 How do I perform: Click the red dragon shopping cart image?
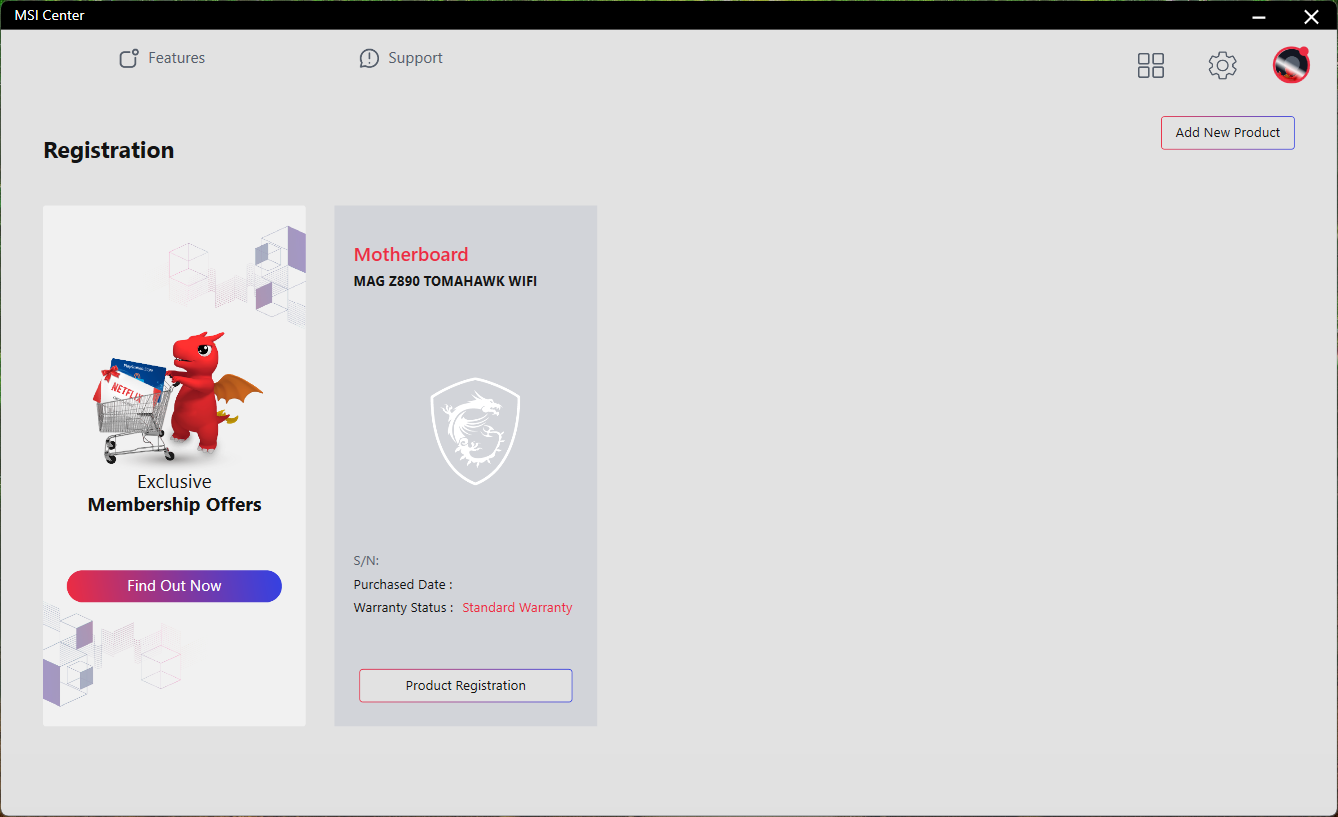(177, 398)
